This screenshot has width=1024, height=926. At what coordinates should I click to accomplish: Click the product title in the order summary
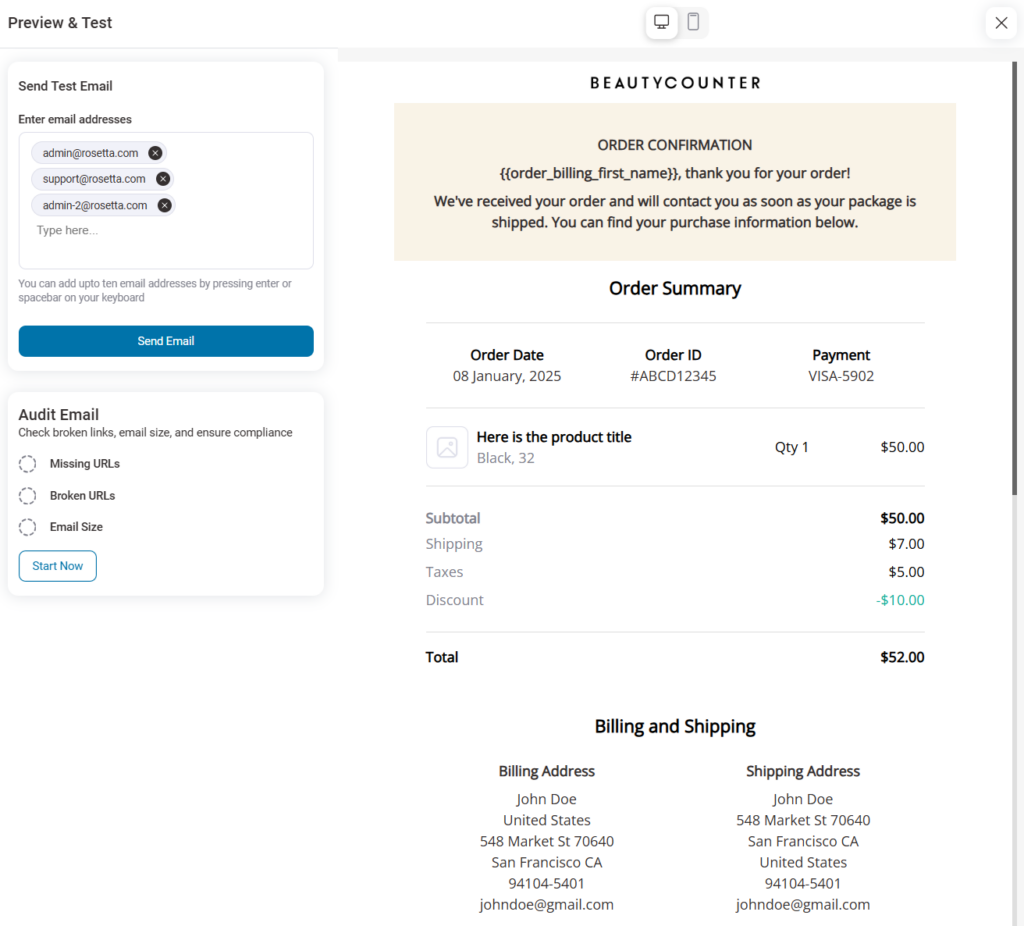click(553, 436)
